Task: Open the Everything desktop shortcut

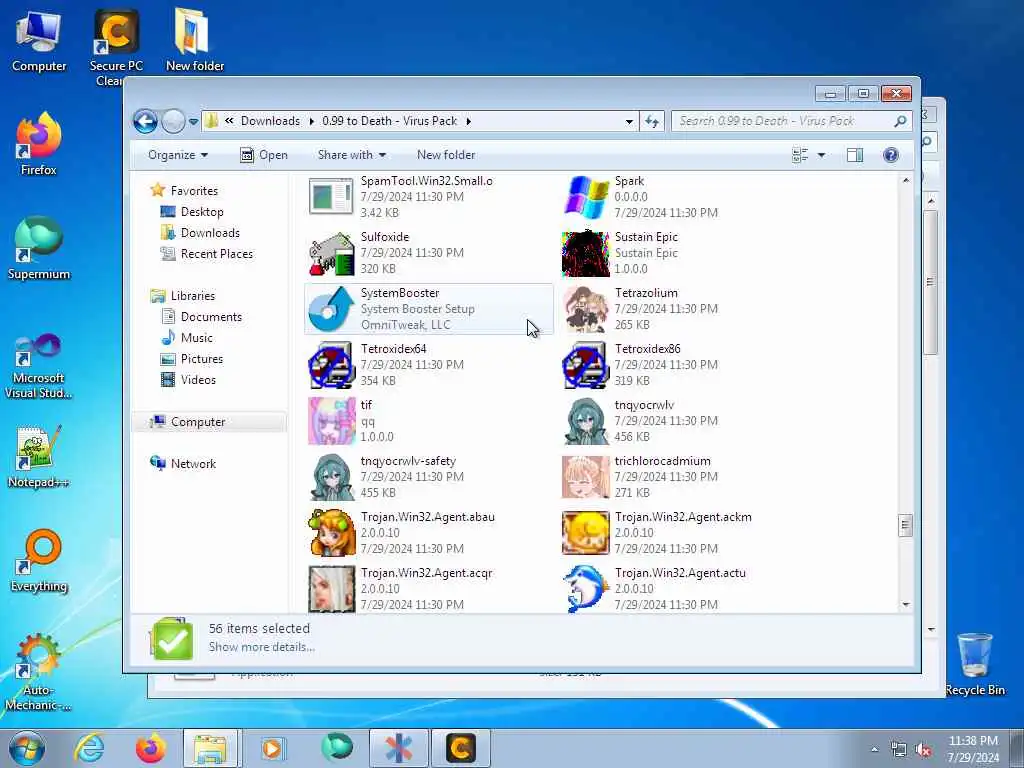Action: pos(39,561)
